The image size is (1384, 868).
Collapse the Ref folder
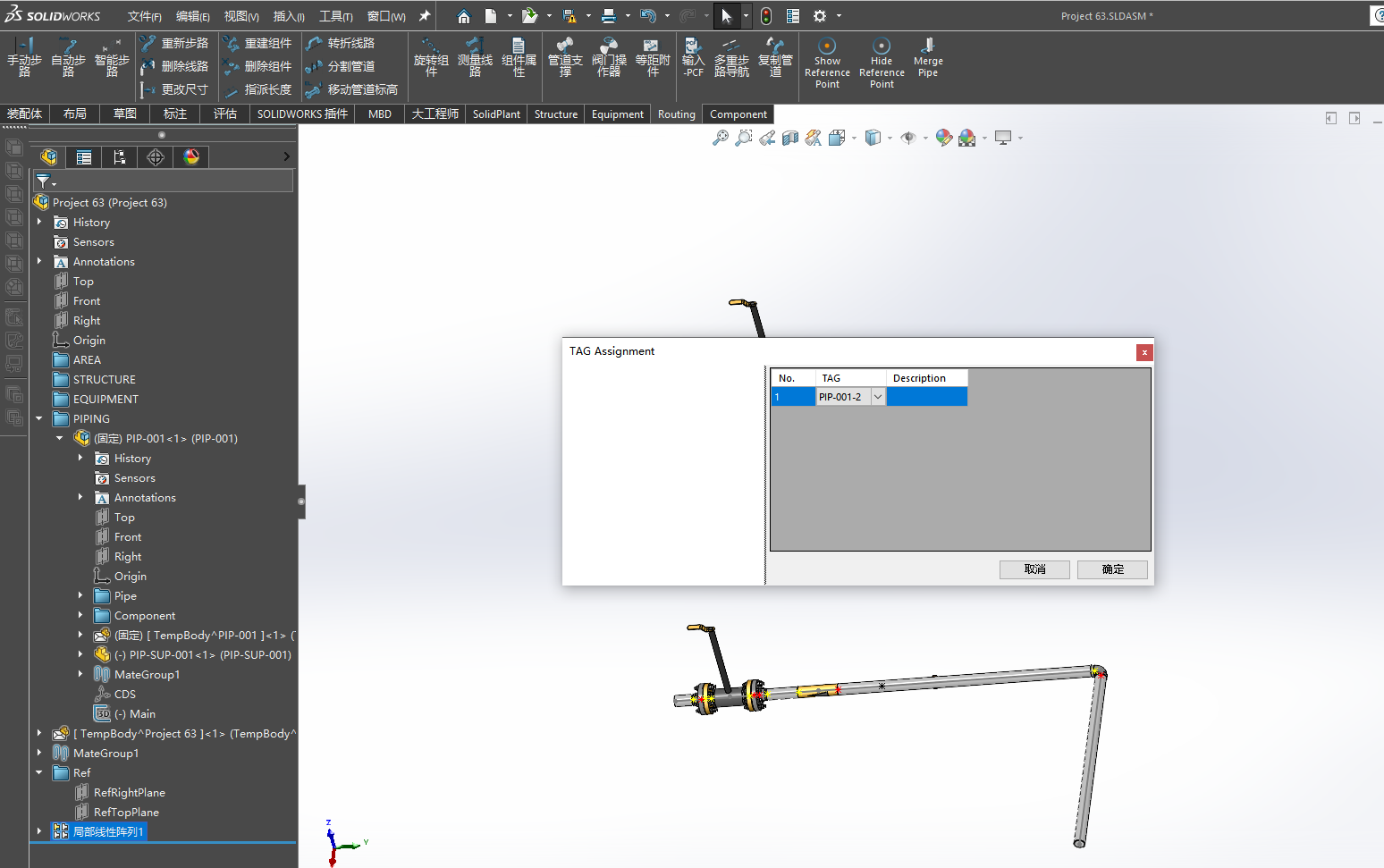click(x=39, y=772)
